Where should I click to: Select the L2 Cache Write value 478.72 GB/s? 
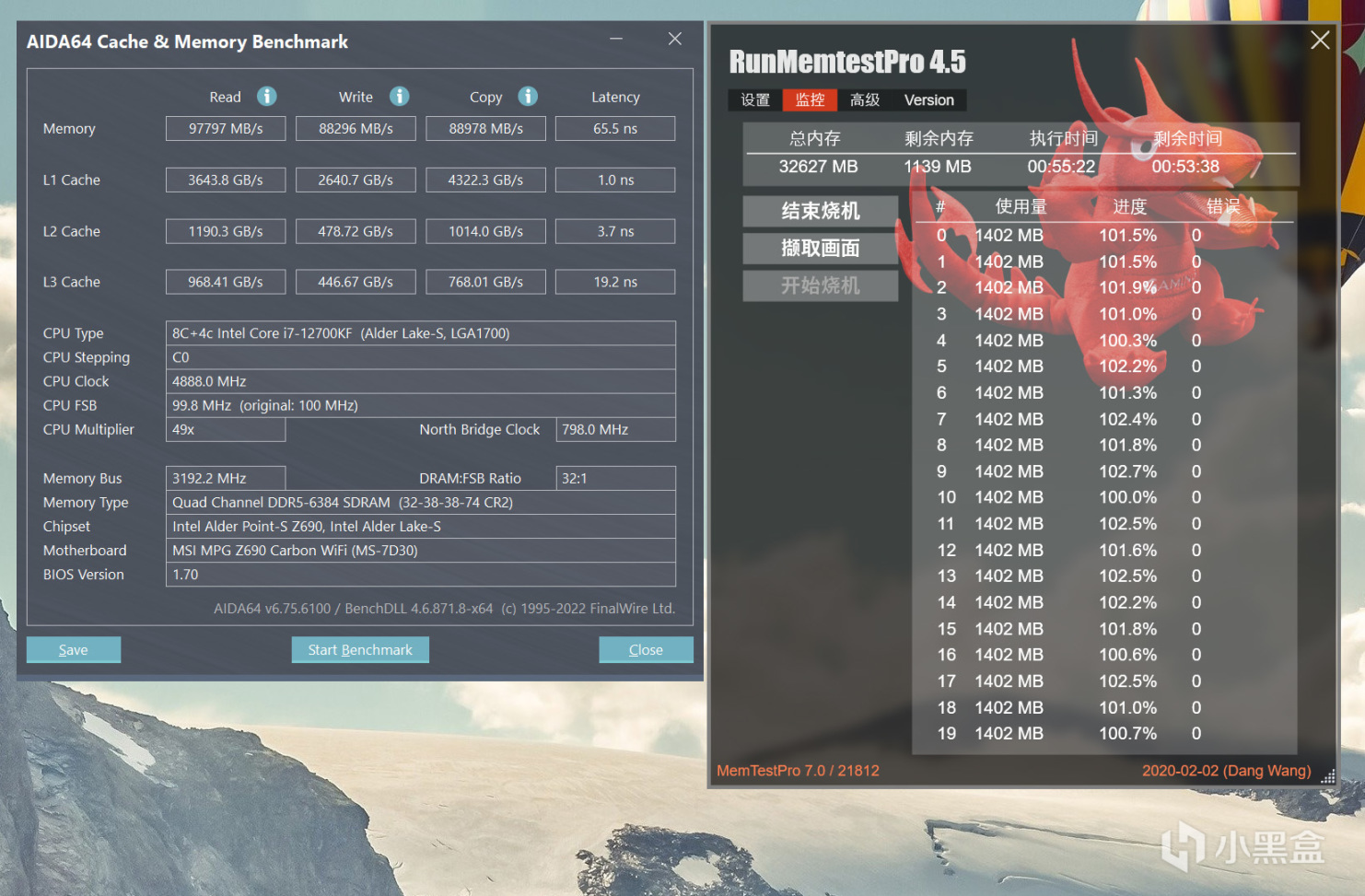tap(356, 231)
